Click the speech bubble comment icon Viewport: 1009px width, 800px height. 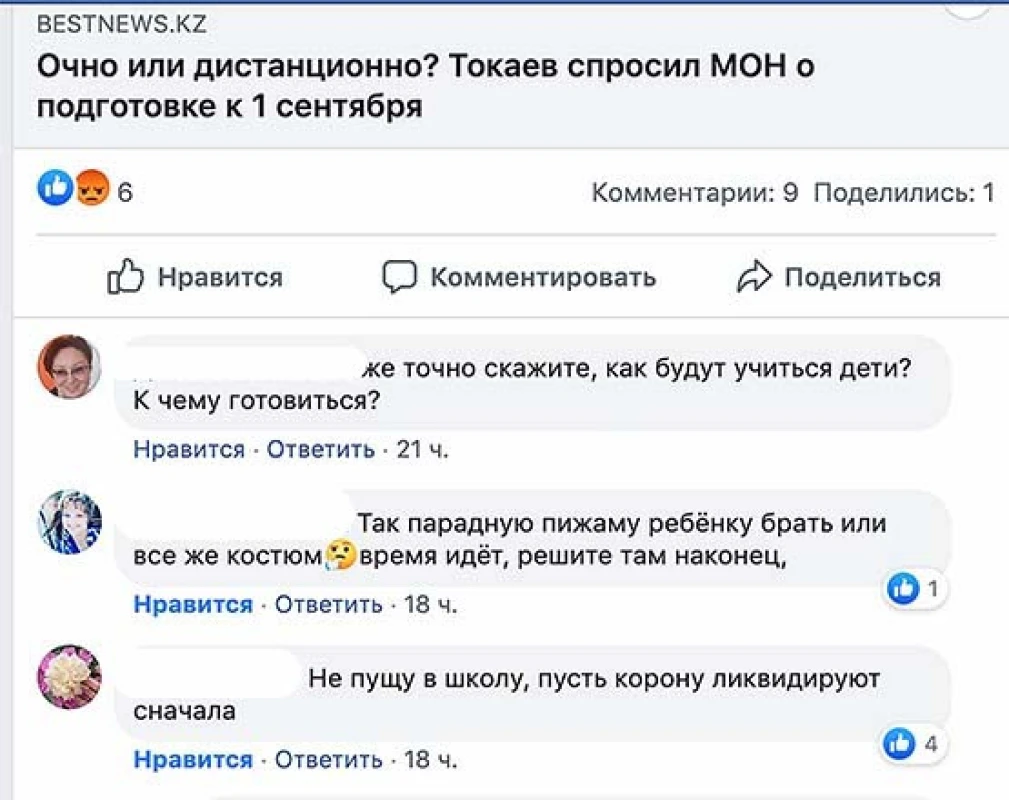(x=399, y=277)
